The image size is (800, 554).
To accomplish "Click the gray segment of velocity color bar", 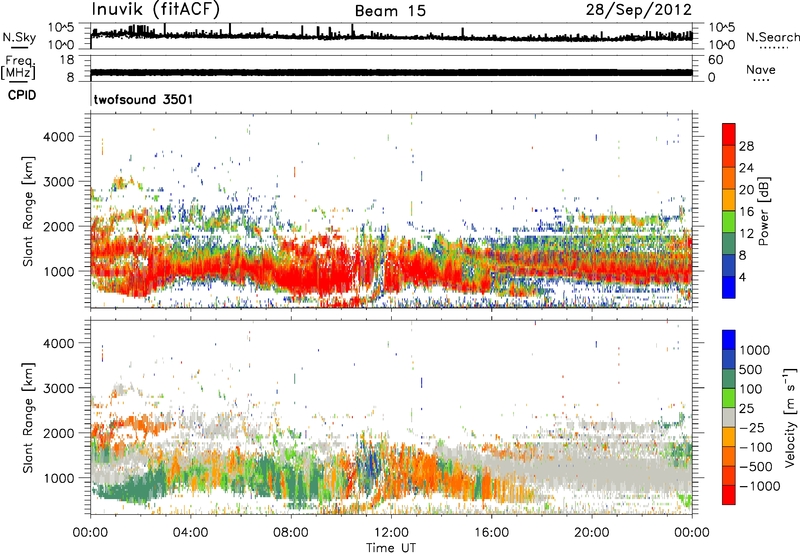I will coord(729,418).
